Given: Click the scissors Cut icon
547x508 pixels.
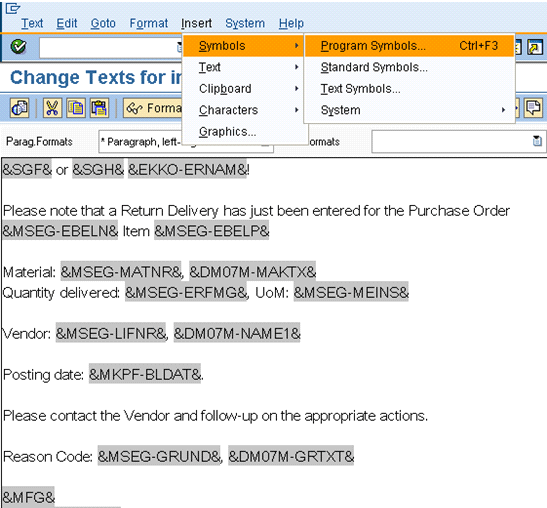Looking at the screenshot, I should 52,108.
